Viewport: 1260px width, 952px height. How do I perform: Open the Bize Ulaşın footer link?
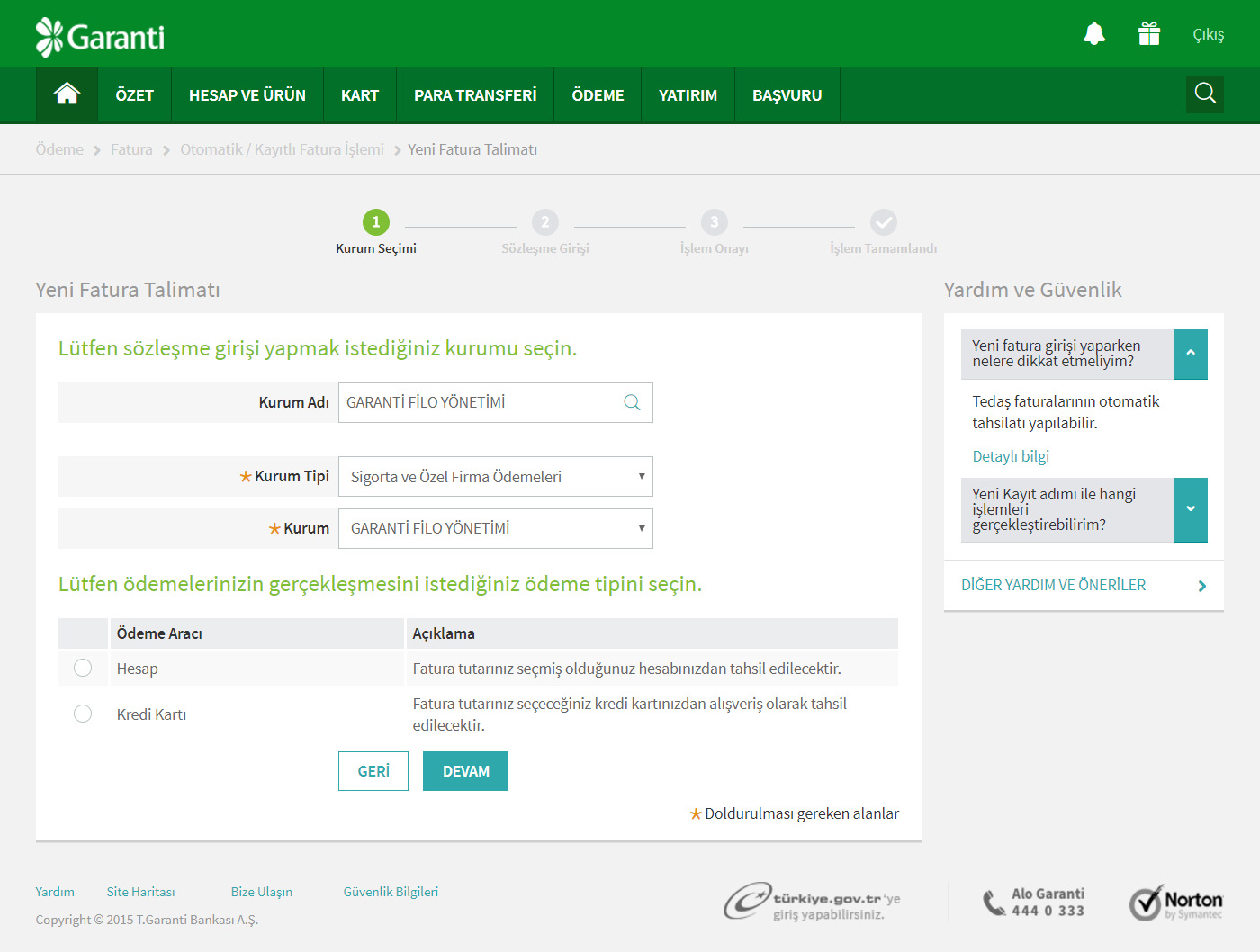[x=262, y=892]
